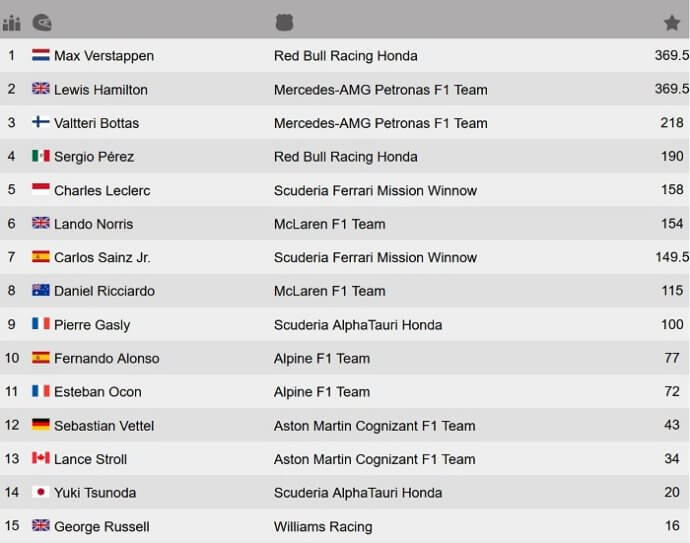Click the points star header icon
Viewport: 690px width, 543px height.
pyautogui.click(x=672, y=22)
